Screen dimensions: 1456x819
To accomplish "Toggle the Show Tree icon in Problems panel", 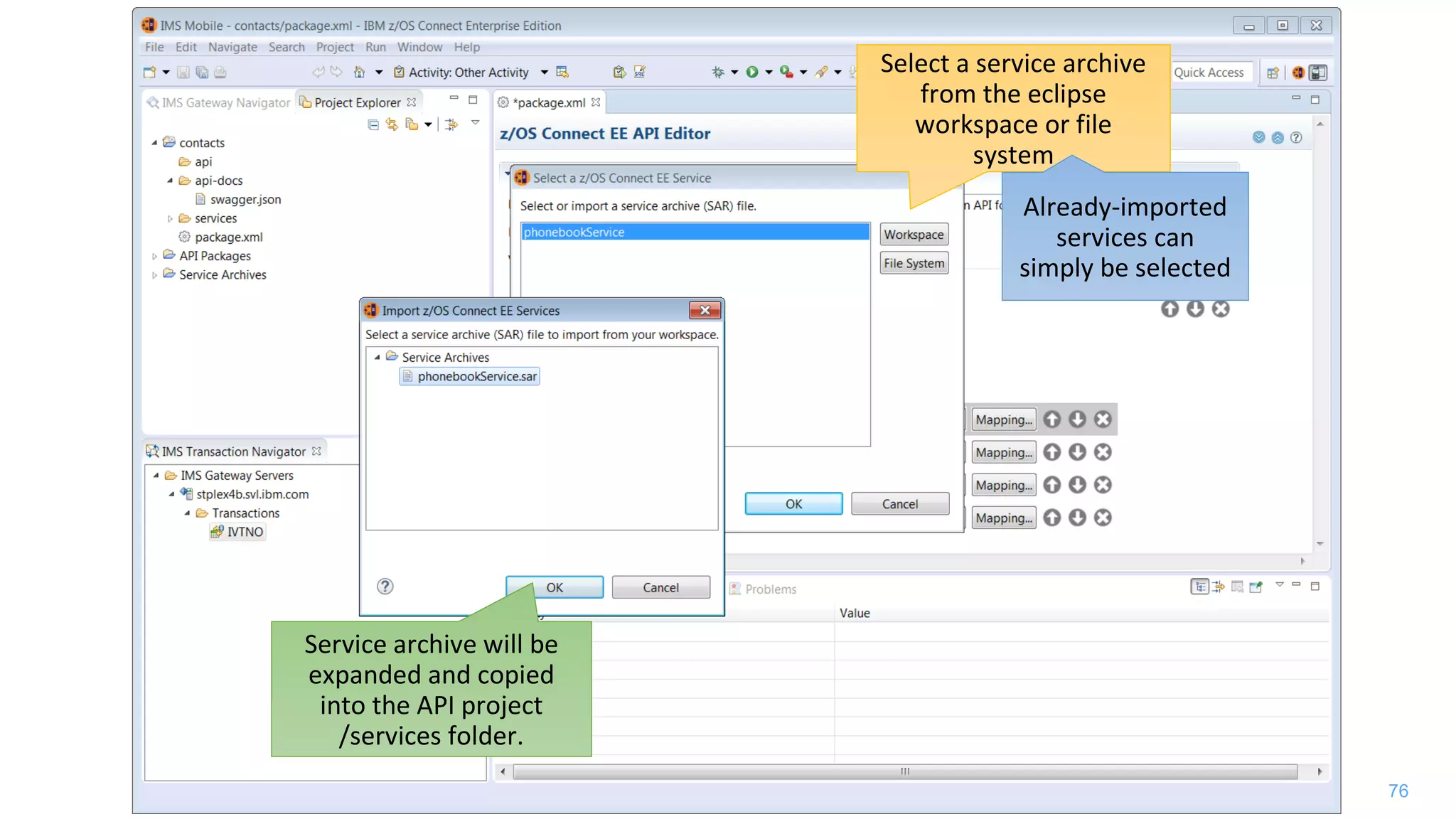I will tap(1200, 587).
